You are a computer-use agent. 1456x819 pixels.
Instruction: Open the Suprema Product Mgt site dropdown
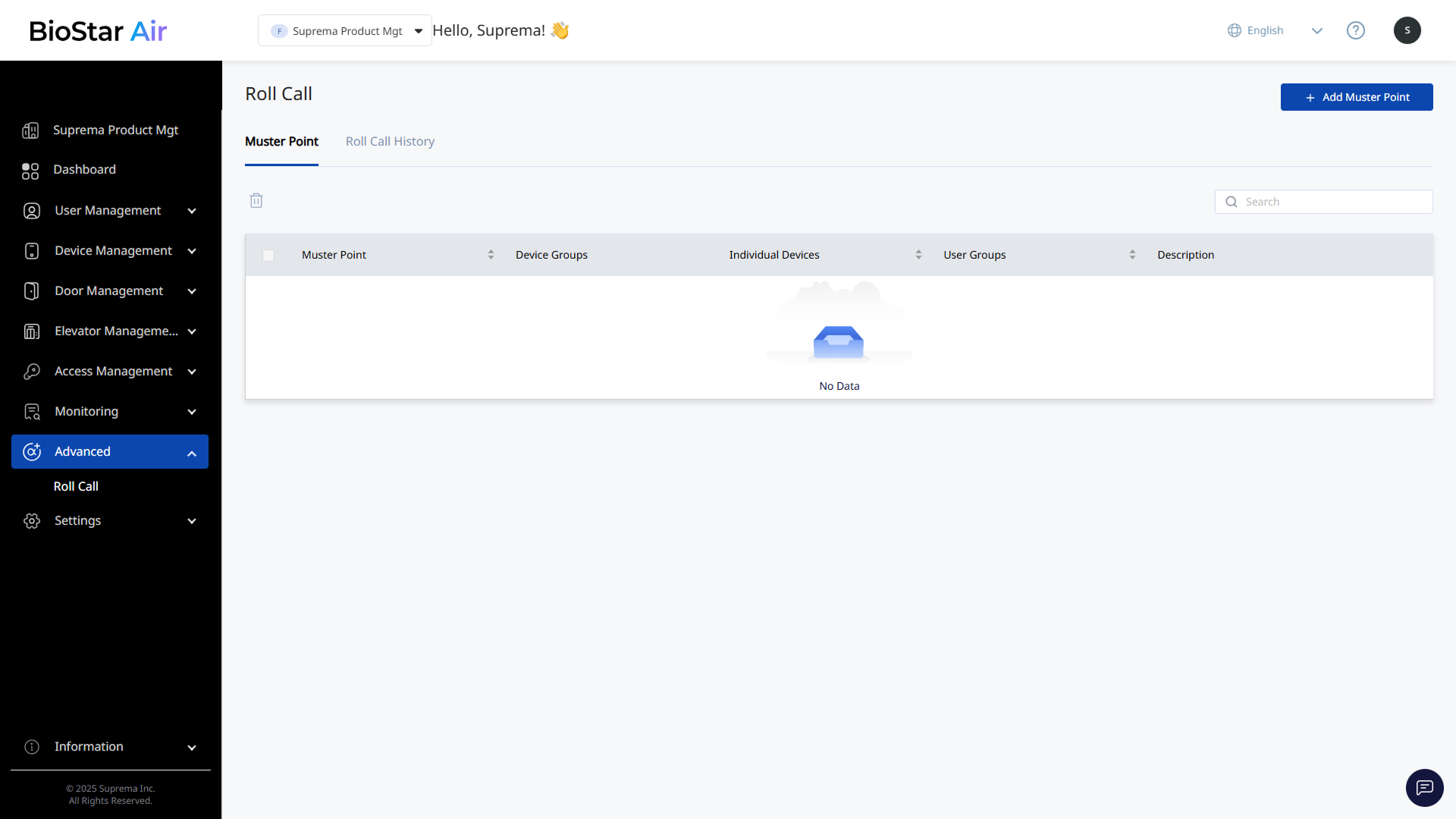[x=345, y=31]
